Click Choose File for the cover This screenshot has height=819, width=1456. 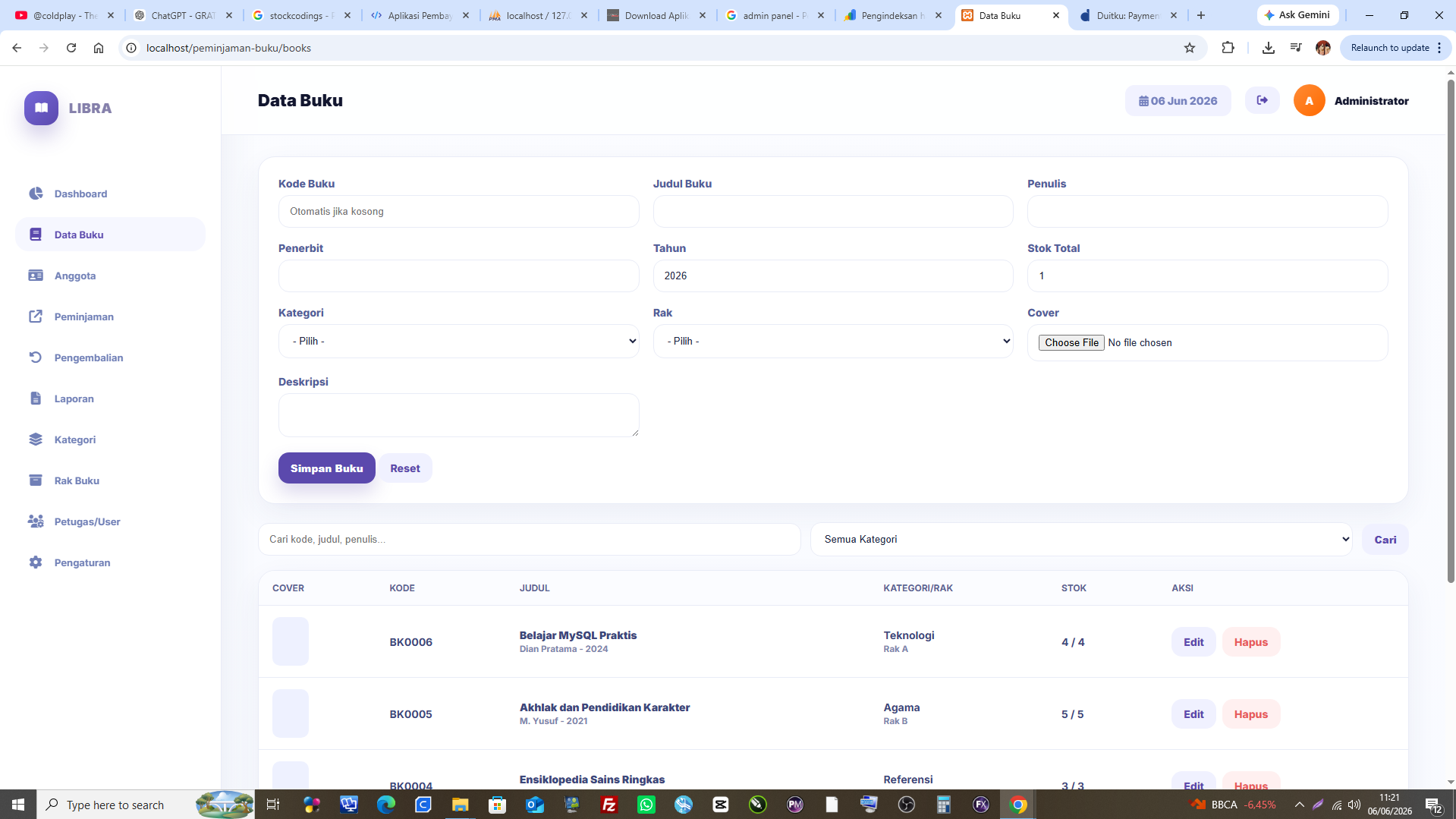(x=1071, y=343)
